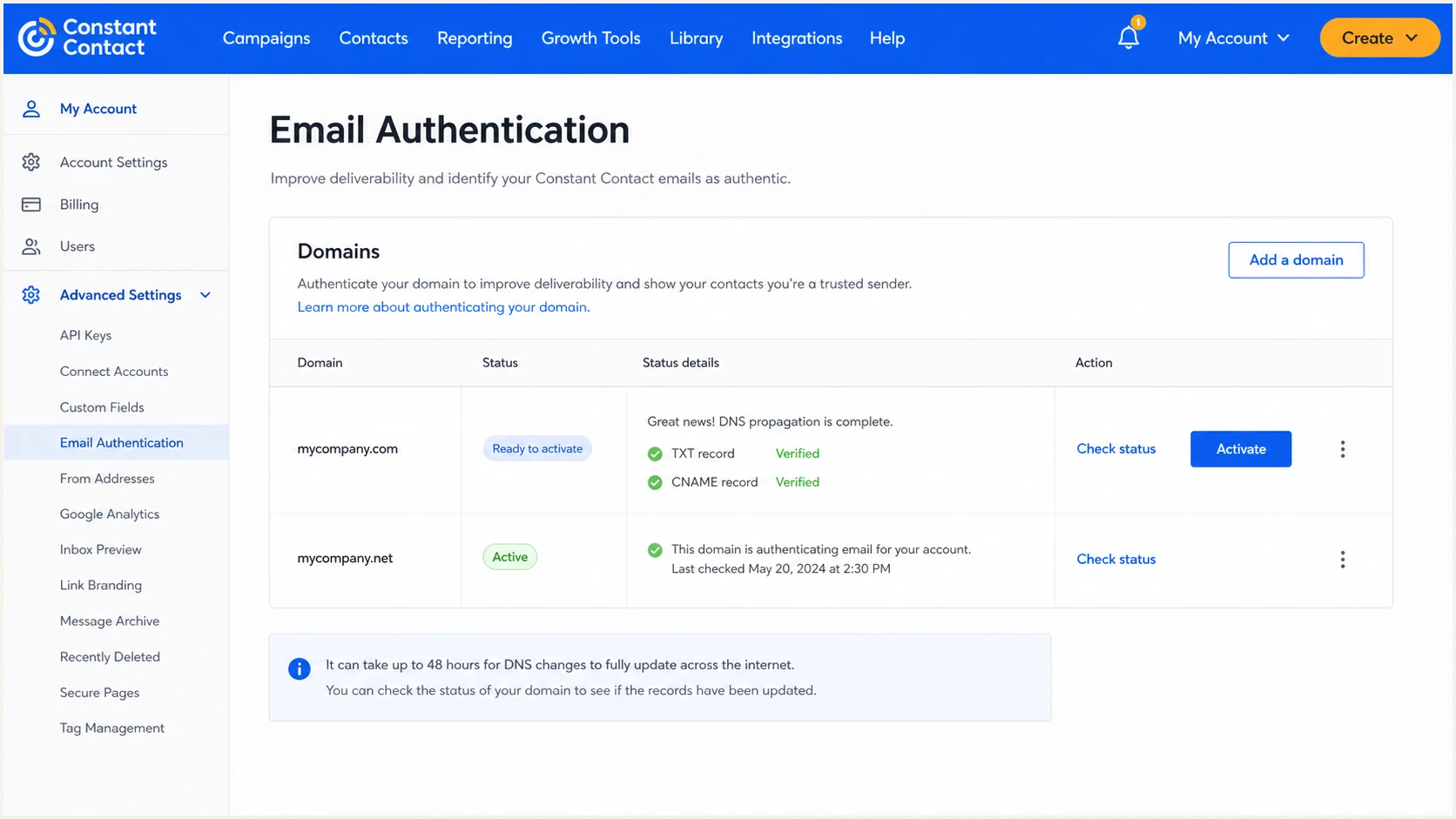Screen dimensions: 1456x819
Task: Open API Keys in sidebar
Action: 85,336
